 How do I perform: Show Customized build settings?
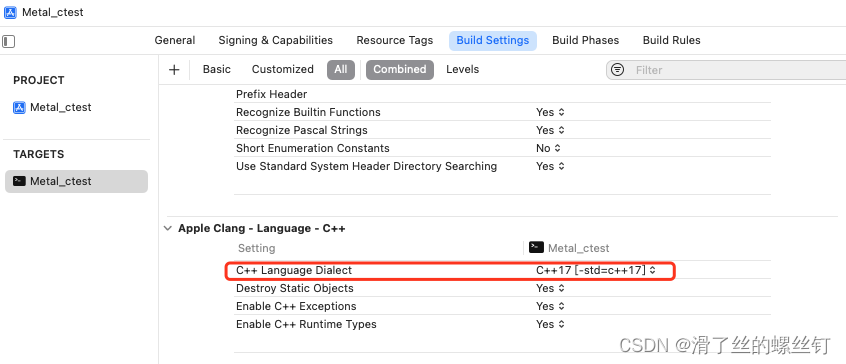point(283,70)
